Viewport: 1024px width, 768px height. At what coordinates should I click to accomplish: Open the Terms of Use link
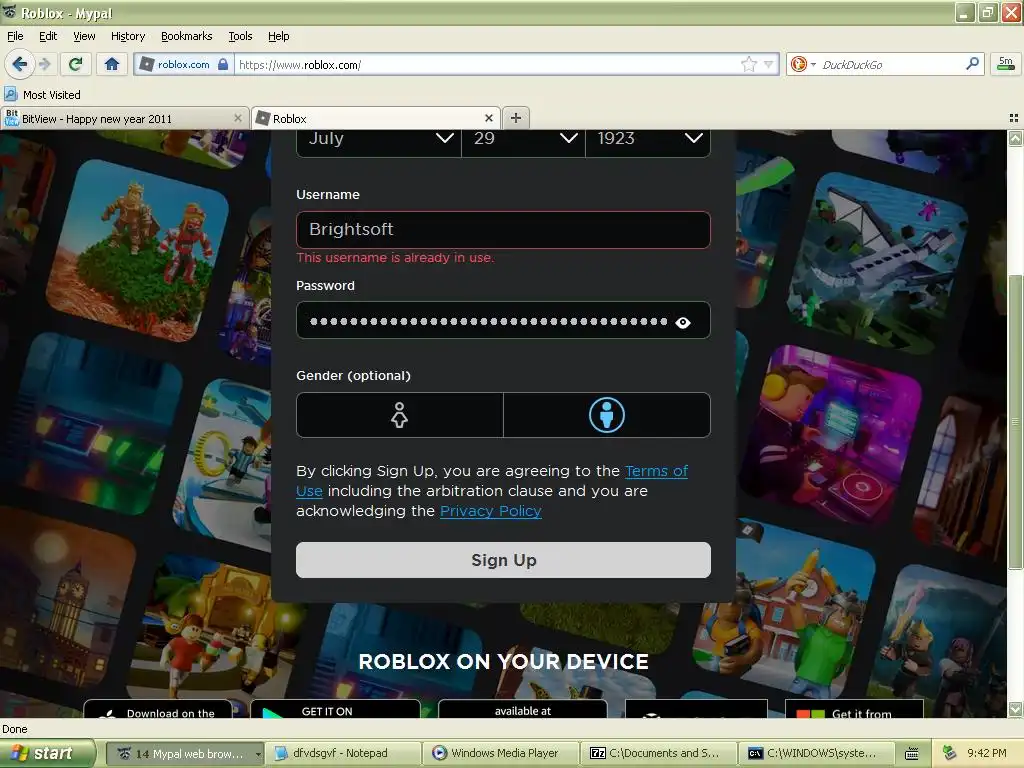click(x=656, y=471)
